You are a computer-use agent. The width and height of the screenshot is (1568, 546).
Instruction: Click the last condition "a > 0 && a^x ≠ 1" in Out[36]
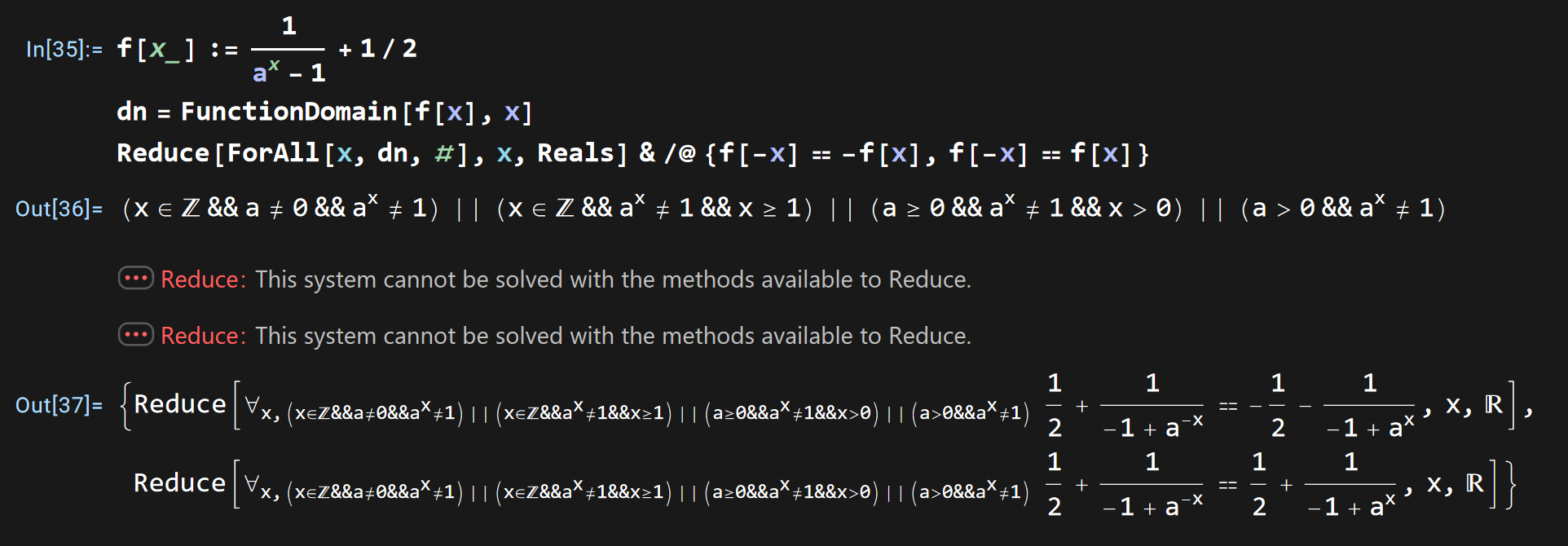tap(1343, 209)
